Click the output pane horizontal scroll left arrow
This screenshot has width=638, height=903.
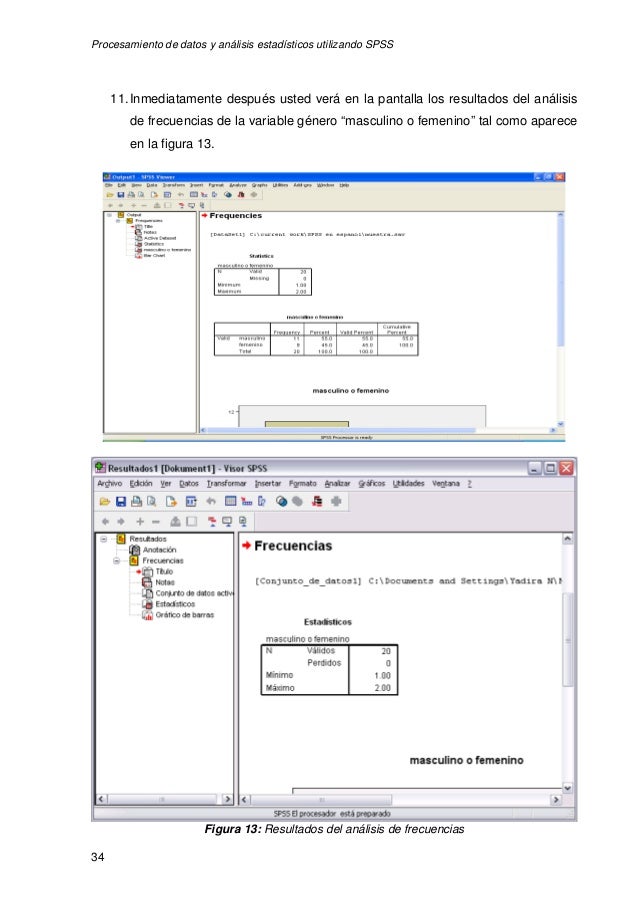pos(245,799)
